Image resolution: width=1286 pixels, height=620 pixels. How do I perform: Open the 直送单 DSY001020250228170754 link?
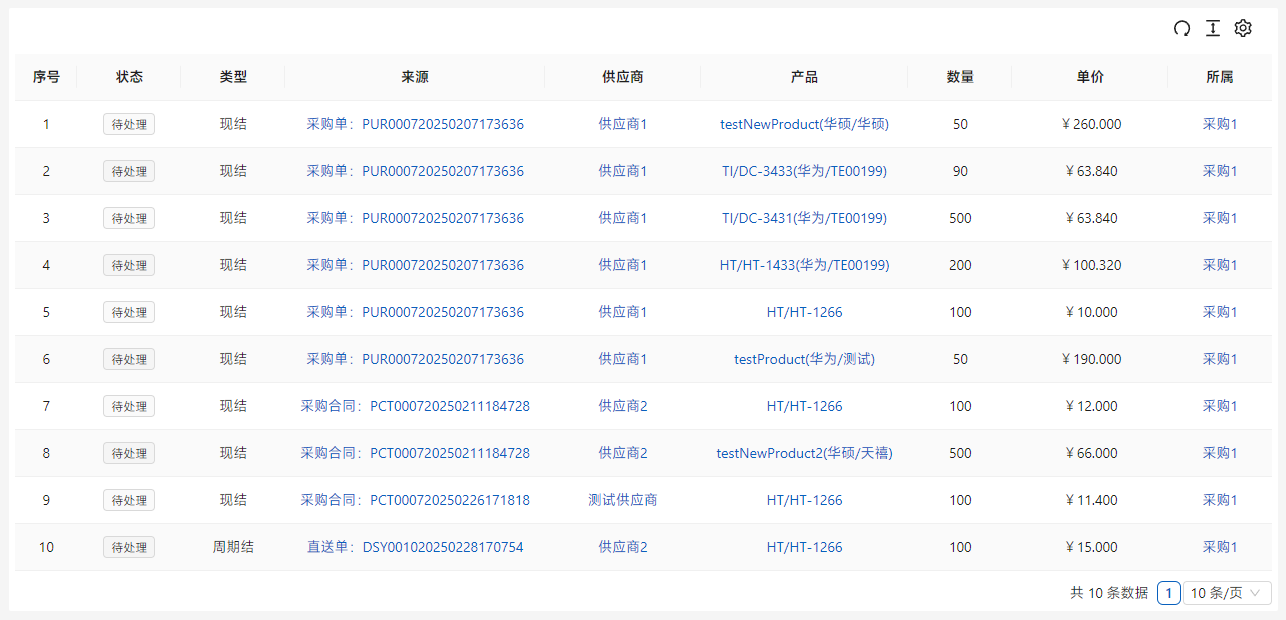coord(415,548)
